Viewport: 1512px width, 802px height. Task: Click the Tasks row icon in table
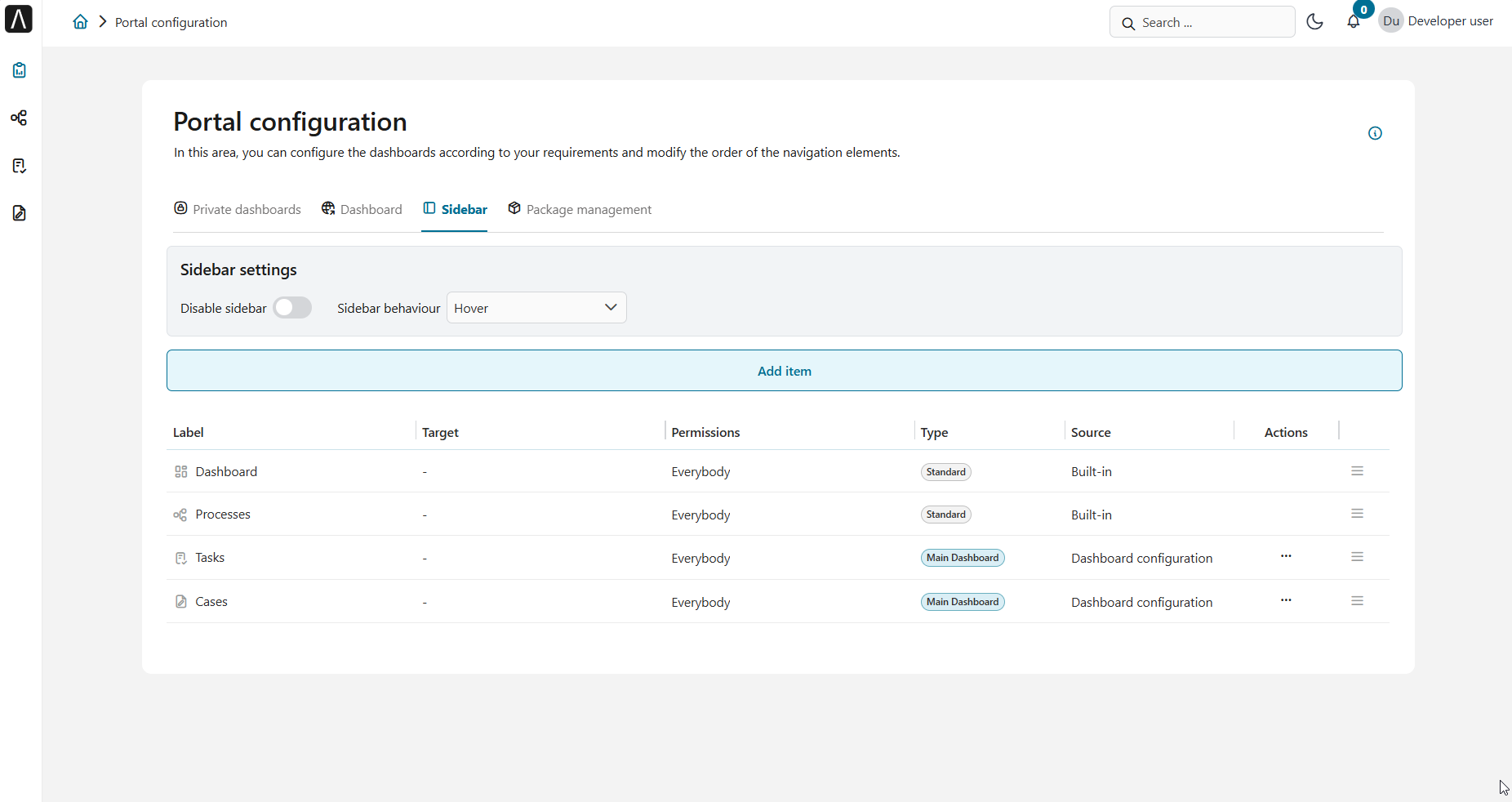(x=181, y=559)
